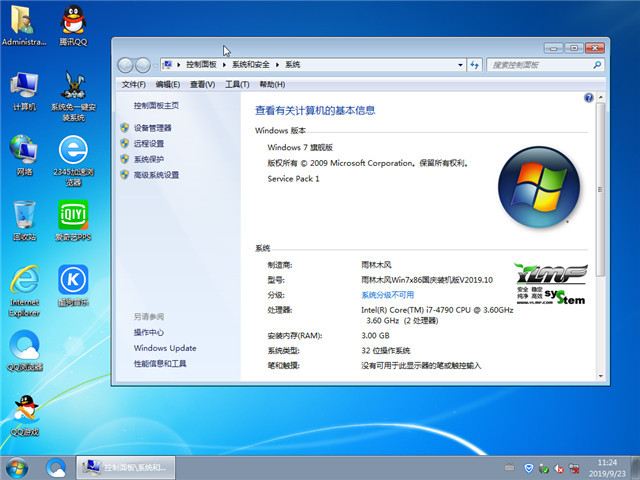
Task: Open 系统免一键安装系统 desktop icon
Action: click(73, 96)
